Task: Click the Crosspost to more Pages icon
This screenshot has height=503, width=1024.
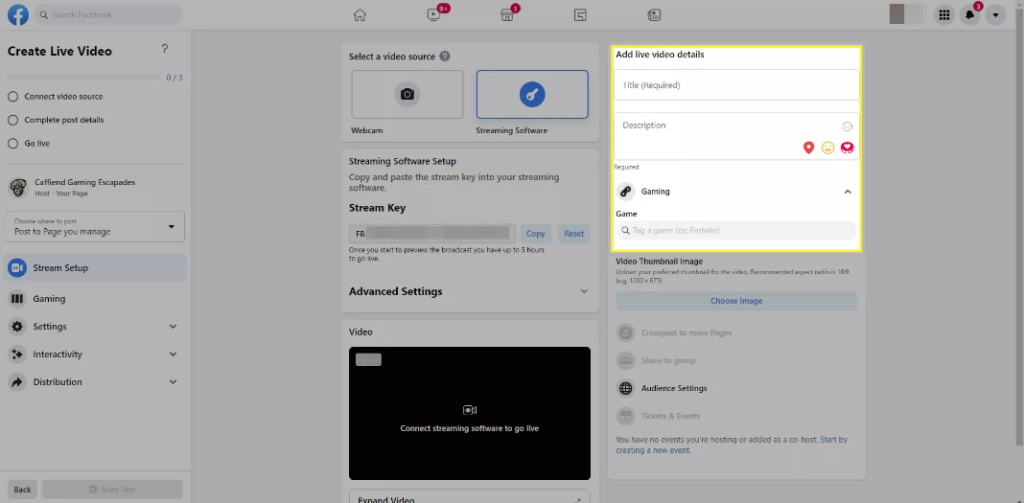Action: [x=626, y=333]
